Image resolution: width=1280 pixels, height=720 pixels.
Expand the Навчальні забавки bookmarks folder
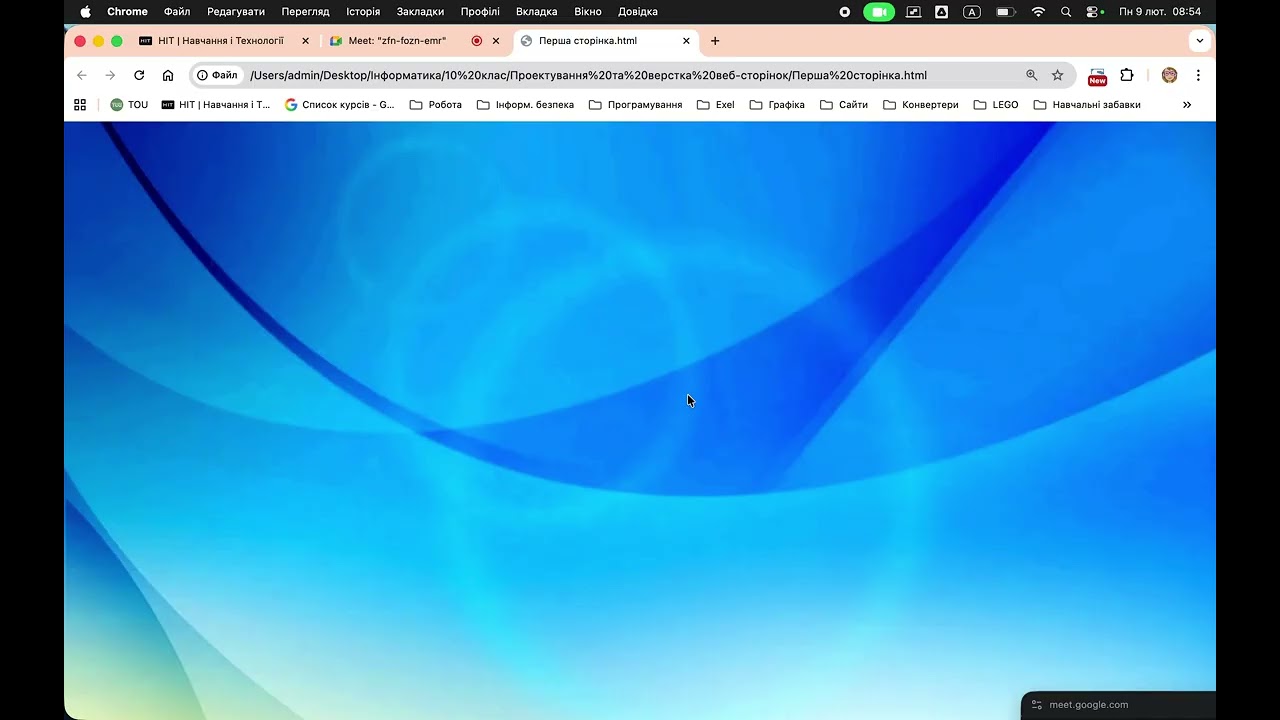[1087, 104]
